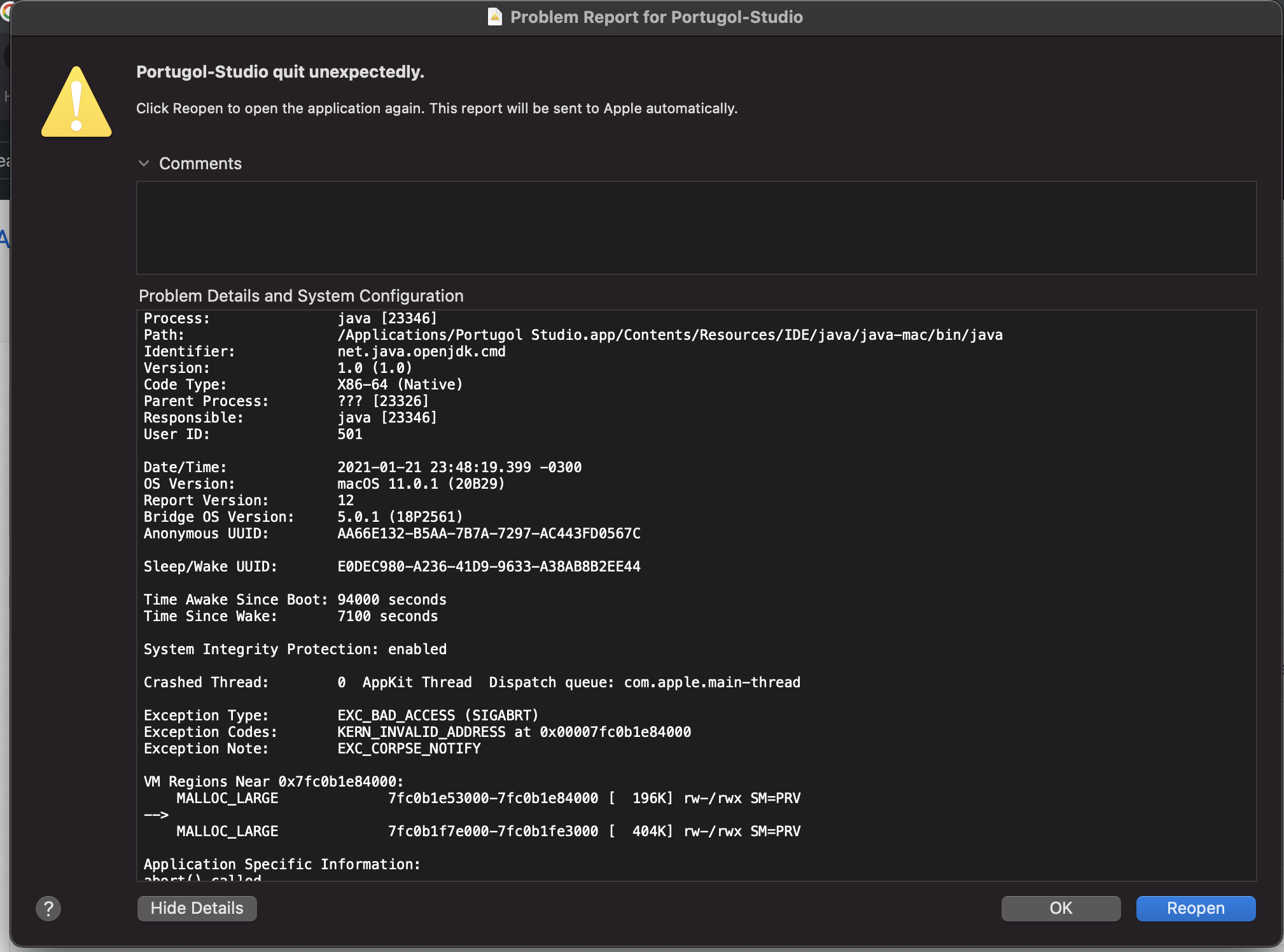Select the identifier net.java.openjdk.cmd
Screen dimensions: 1284x952
(421, 351)
